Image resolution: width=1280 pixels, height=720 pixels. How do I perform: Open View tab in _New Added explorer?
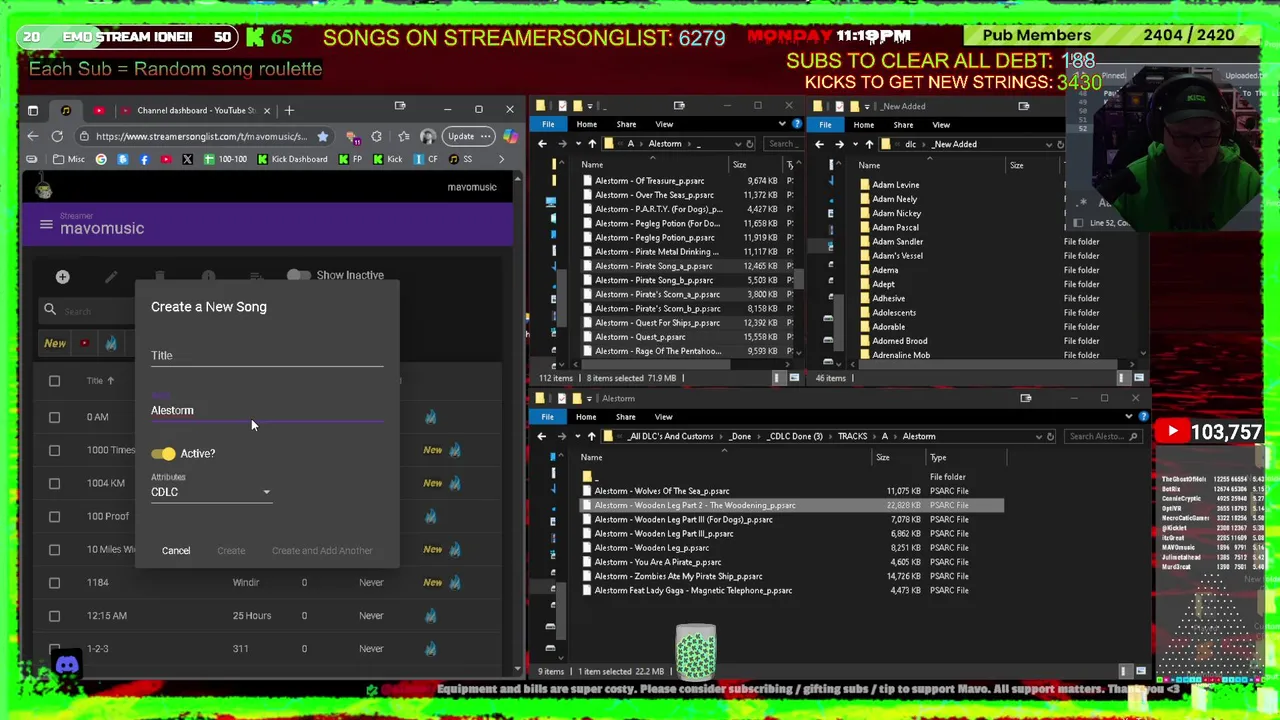941,125
